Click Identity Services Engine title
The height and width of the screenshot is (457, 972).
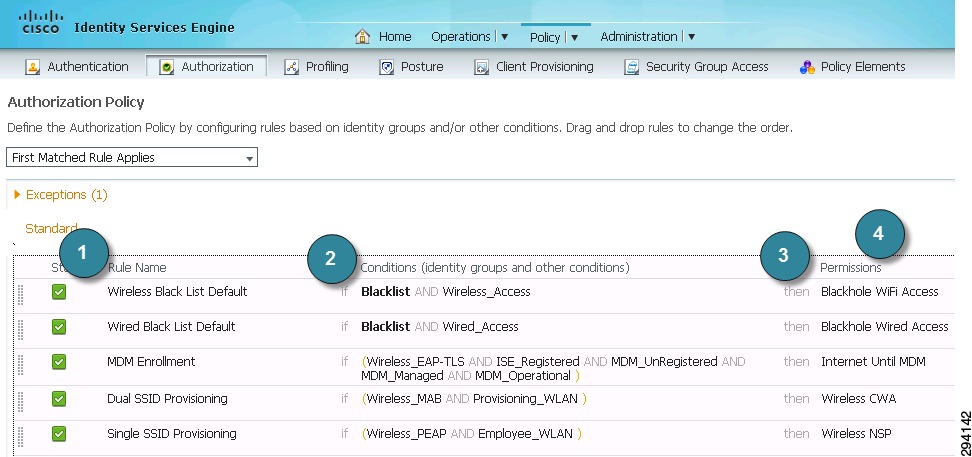154,27
